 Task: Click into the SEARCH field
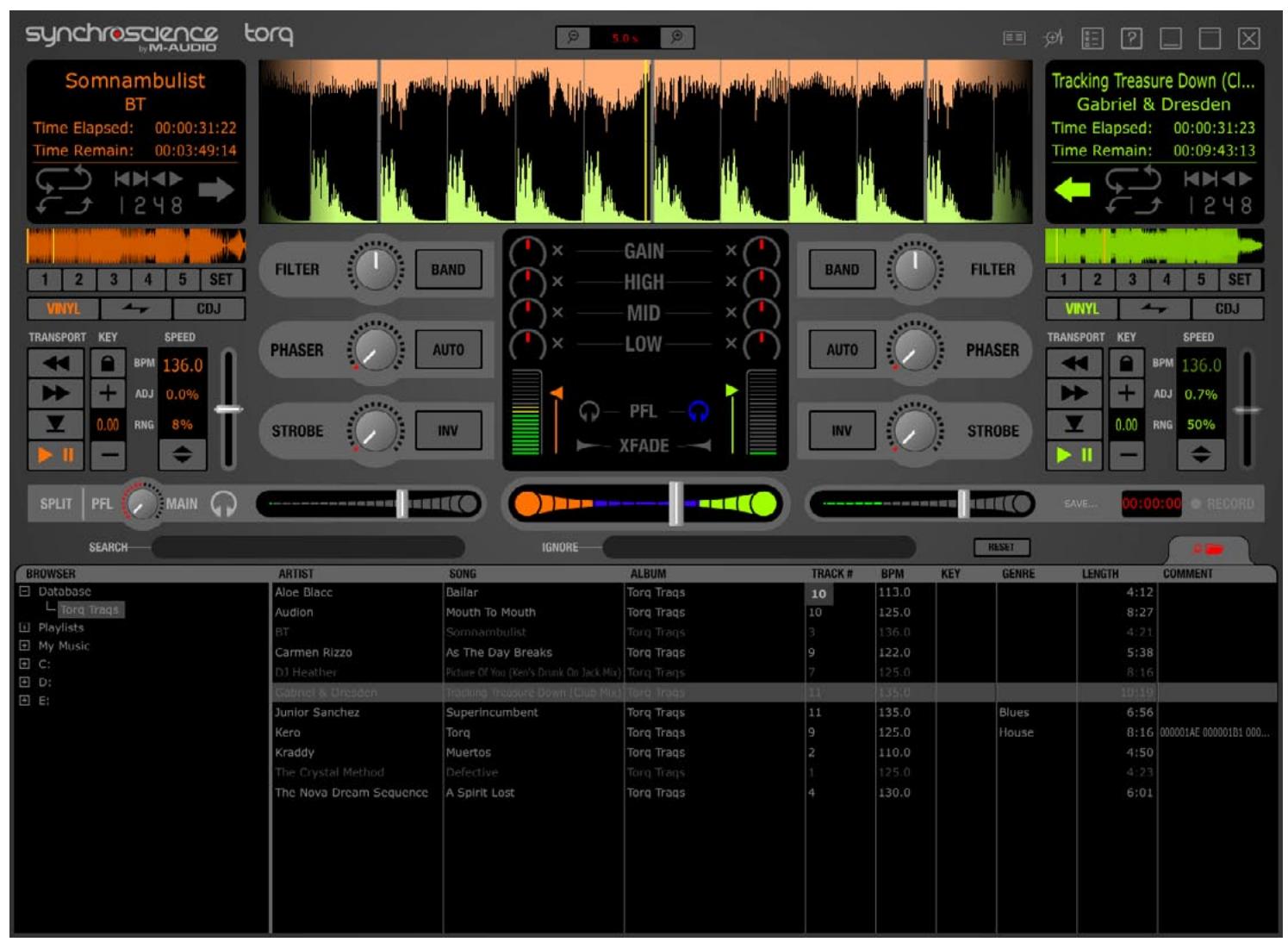[x=308, y=546]
